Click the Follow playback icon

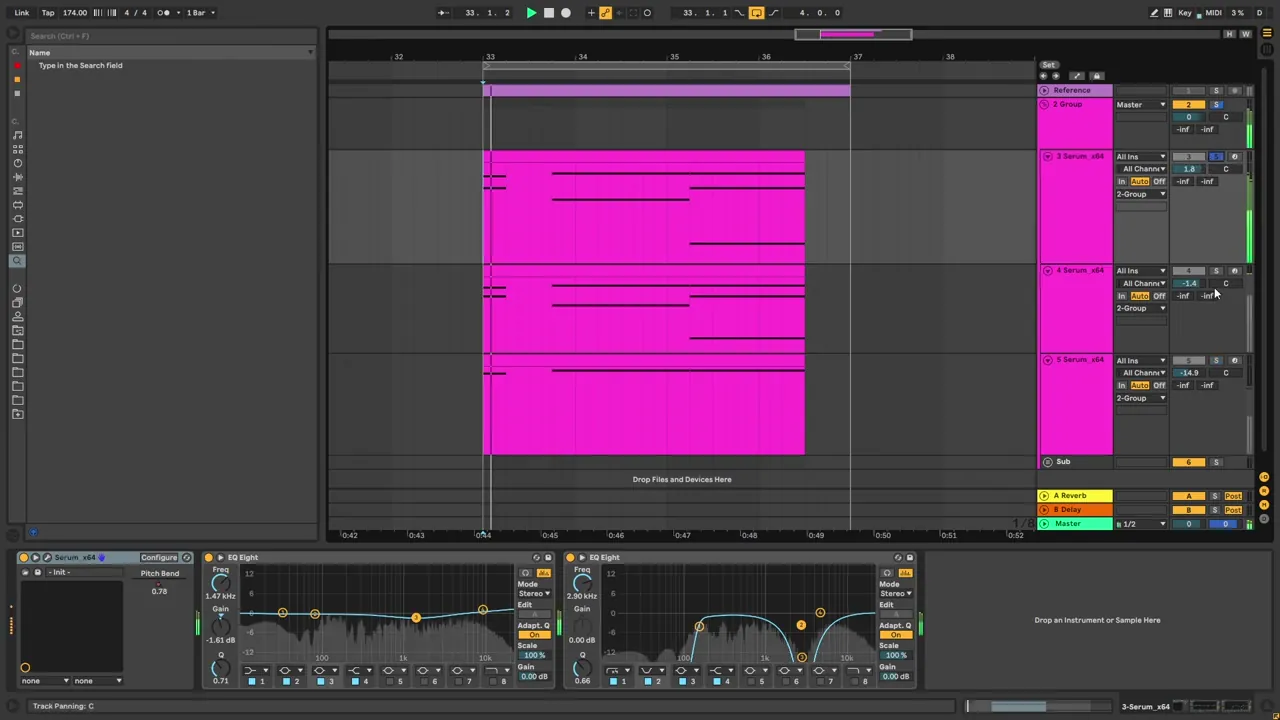pos(443,13)
